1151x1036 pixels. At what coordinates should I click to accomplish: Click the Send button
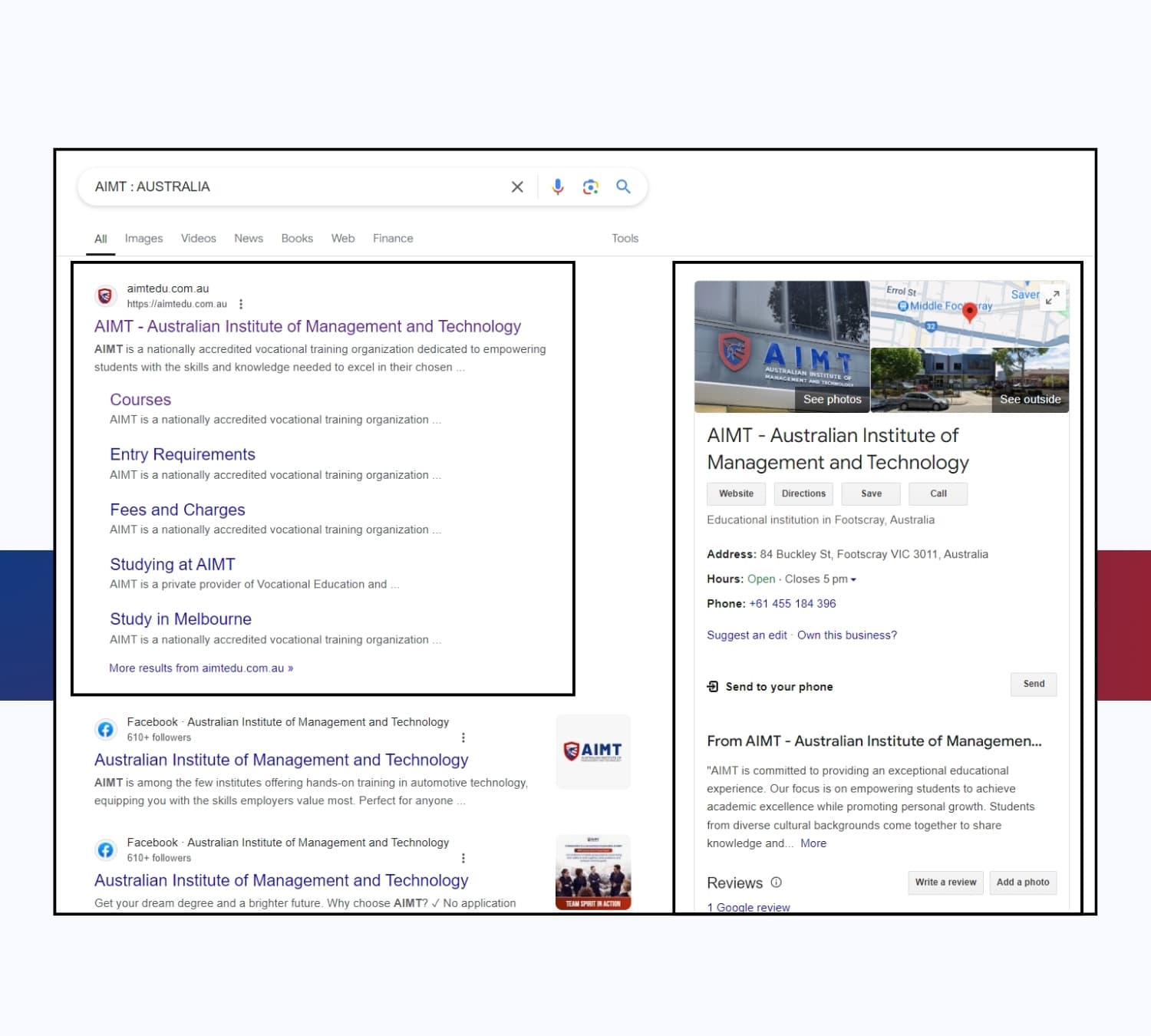[1034, 684]
